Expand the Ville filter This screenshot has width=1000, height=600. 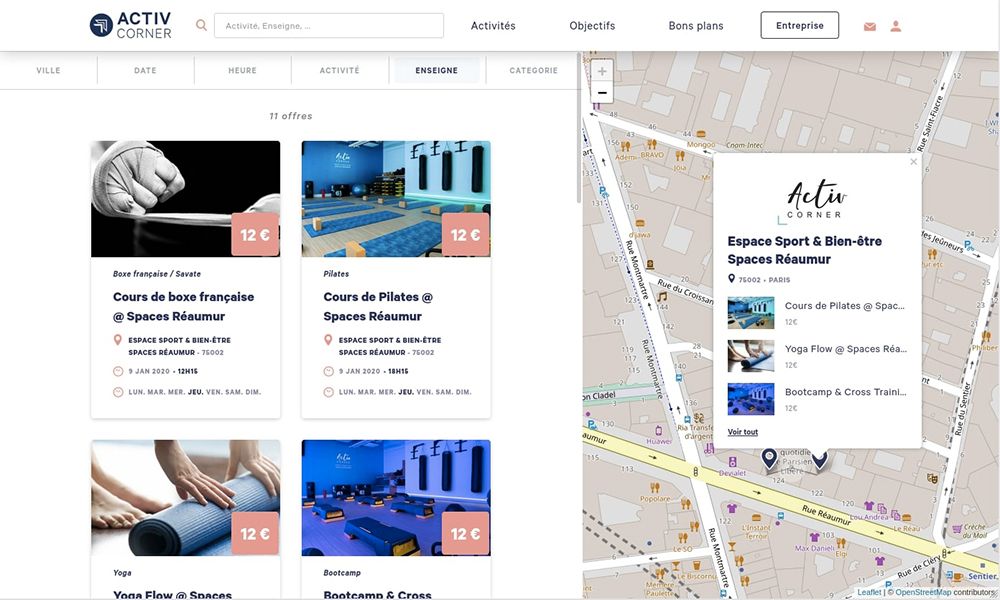click(x=48, y=71)
